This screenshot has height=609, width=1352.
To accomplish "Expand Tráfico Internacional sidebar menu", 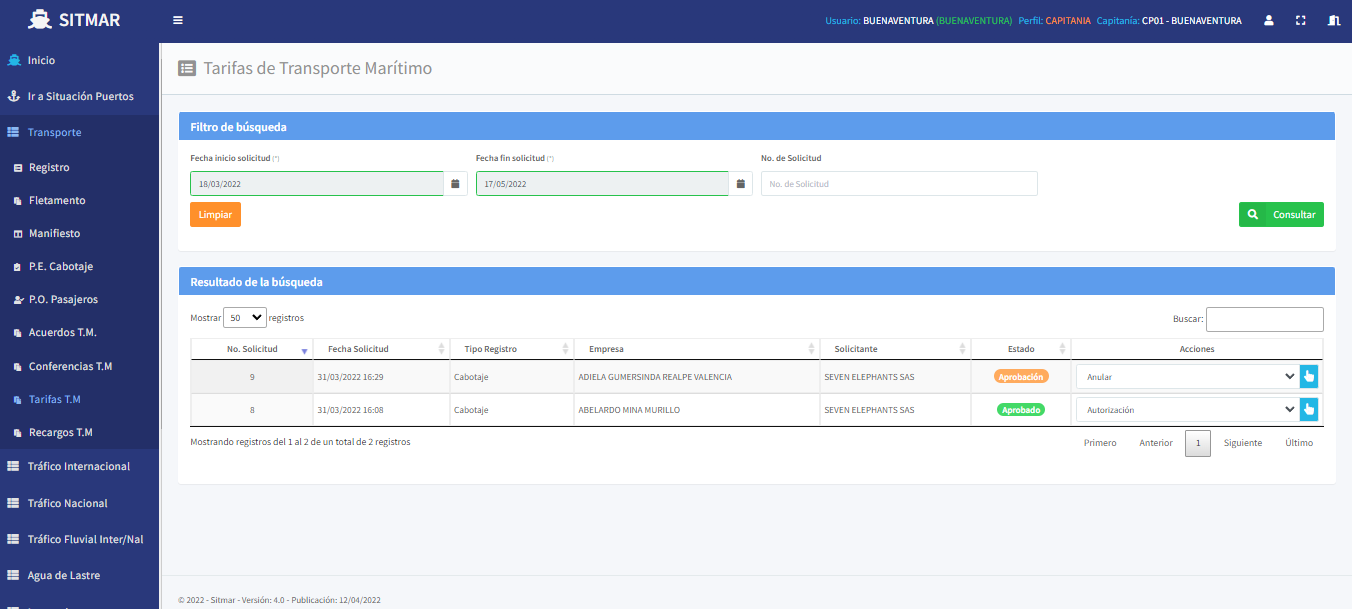I will [x=78, y=466].
